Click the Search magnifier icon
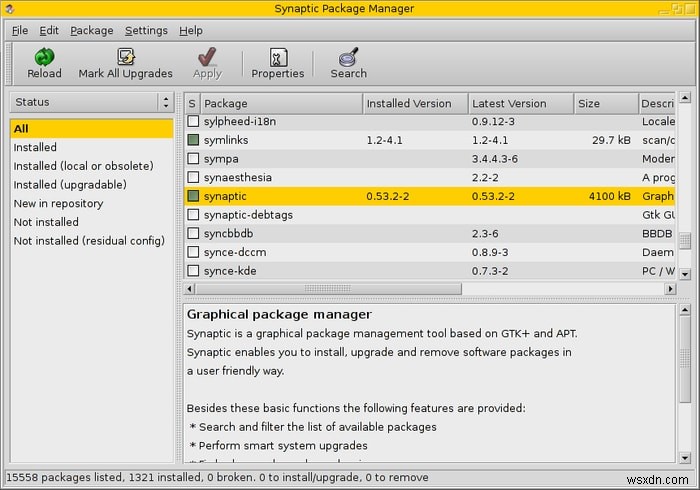 click(348, 57)
